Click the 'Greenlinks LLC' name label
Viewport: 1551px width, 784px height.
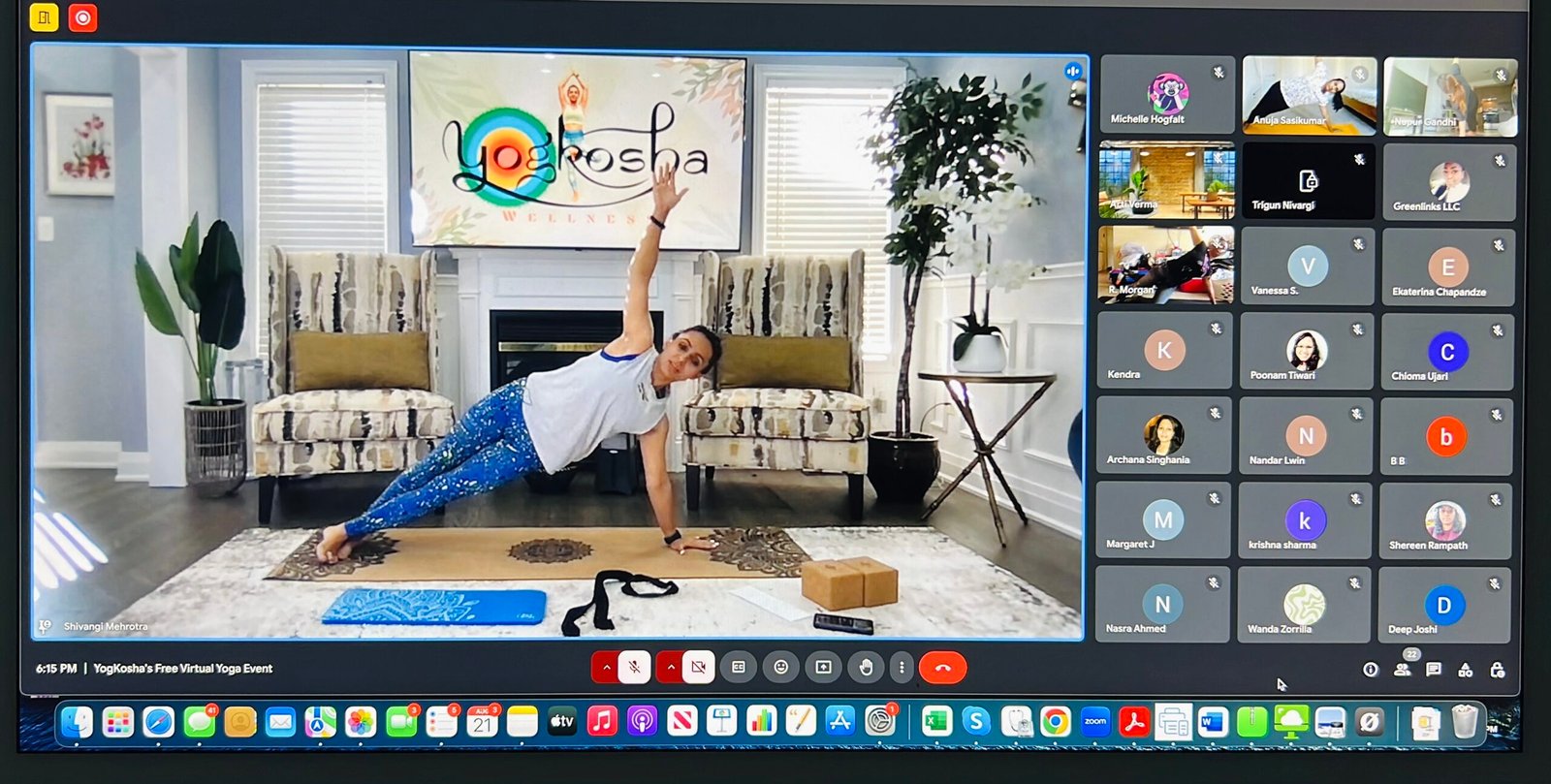pos(1426,206)
